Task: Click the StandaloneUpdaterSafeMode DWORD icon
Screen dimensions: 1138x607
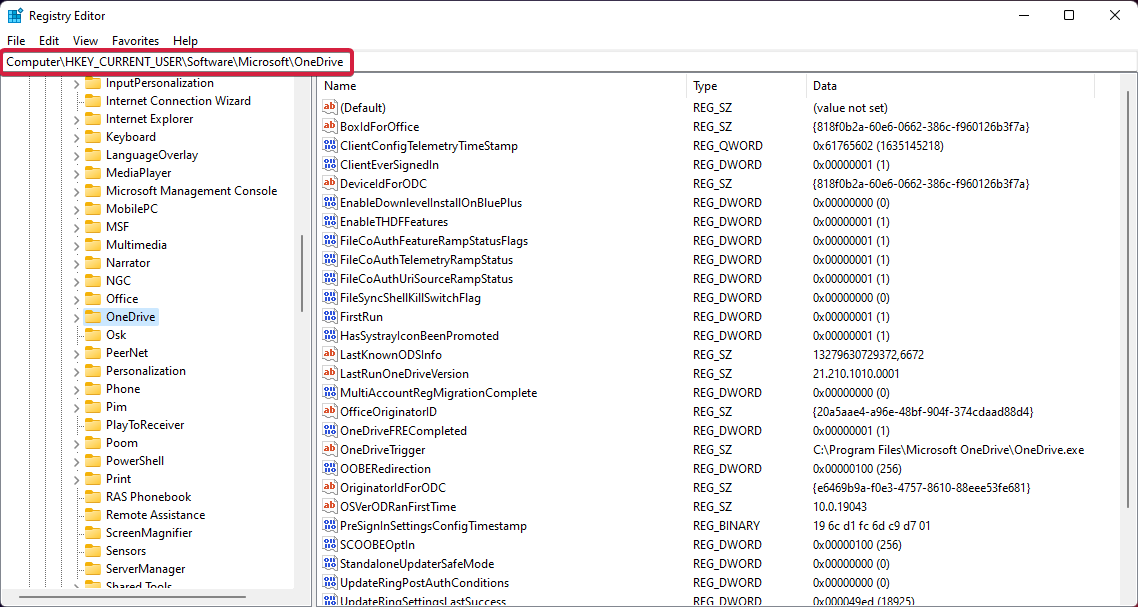Action: pyautogui.click(x=330, y=563)
